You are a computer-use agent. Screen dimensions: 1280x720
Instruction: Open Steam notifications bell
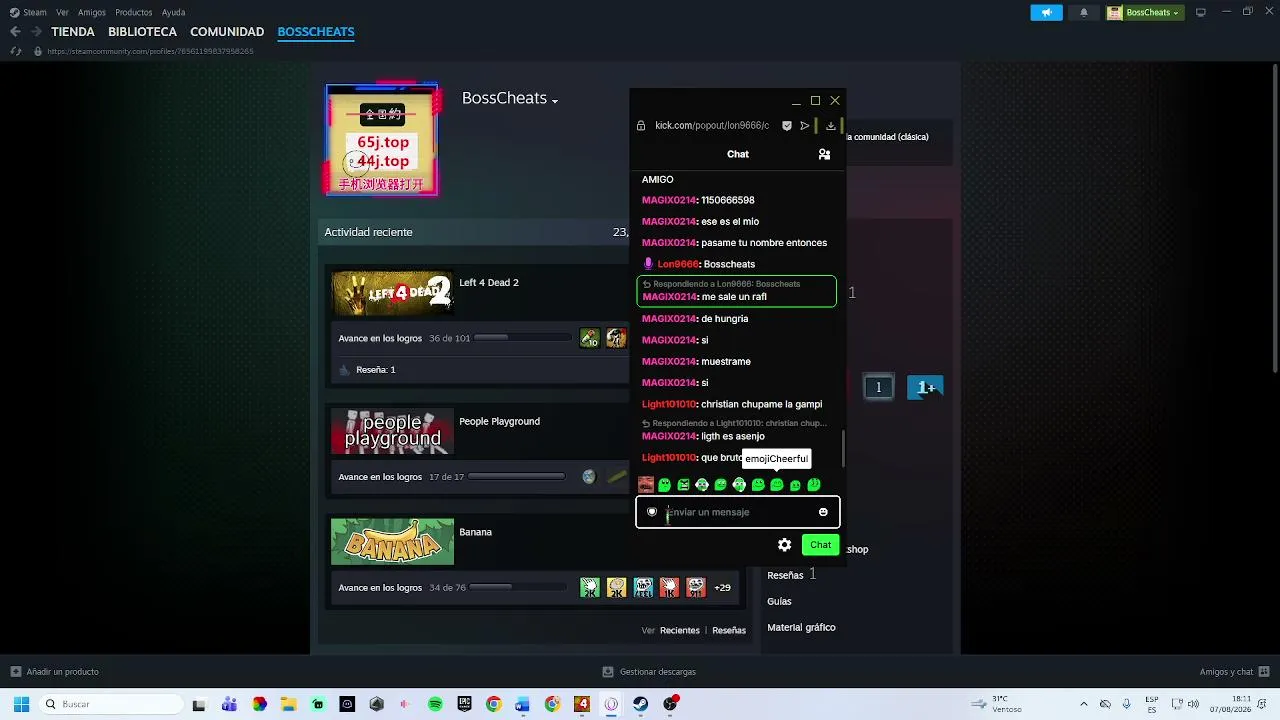1084,12
